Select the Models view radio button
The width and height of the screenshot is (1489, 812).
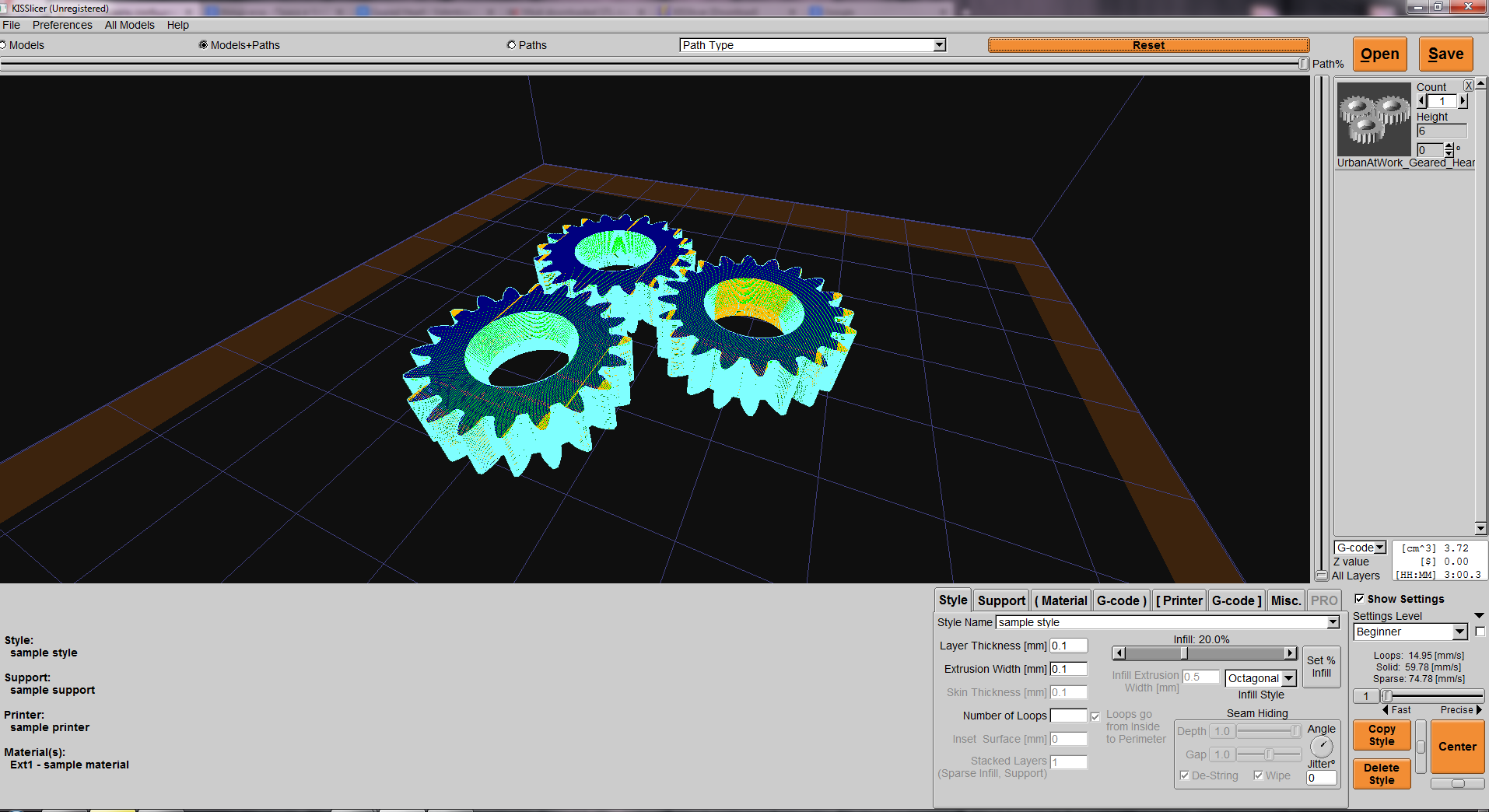tap(2, 45)
